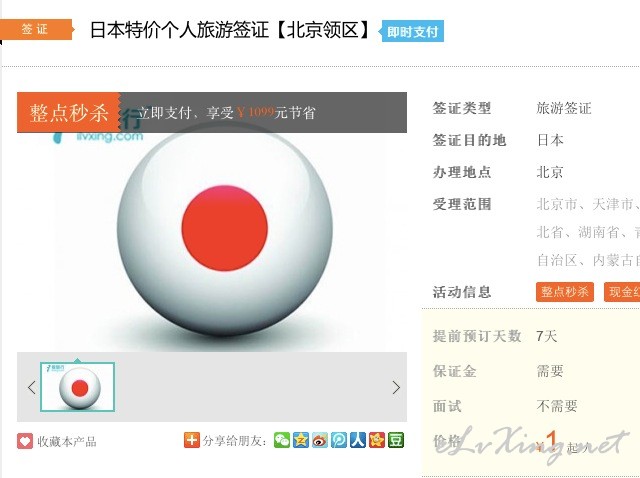
Task: Click the 整点秒杀 activity tag
Action: (x=565, y=291)
